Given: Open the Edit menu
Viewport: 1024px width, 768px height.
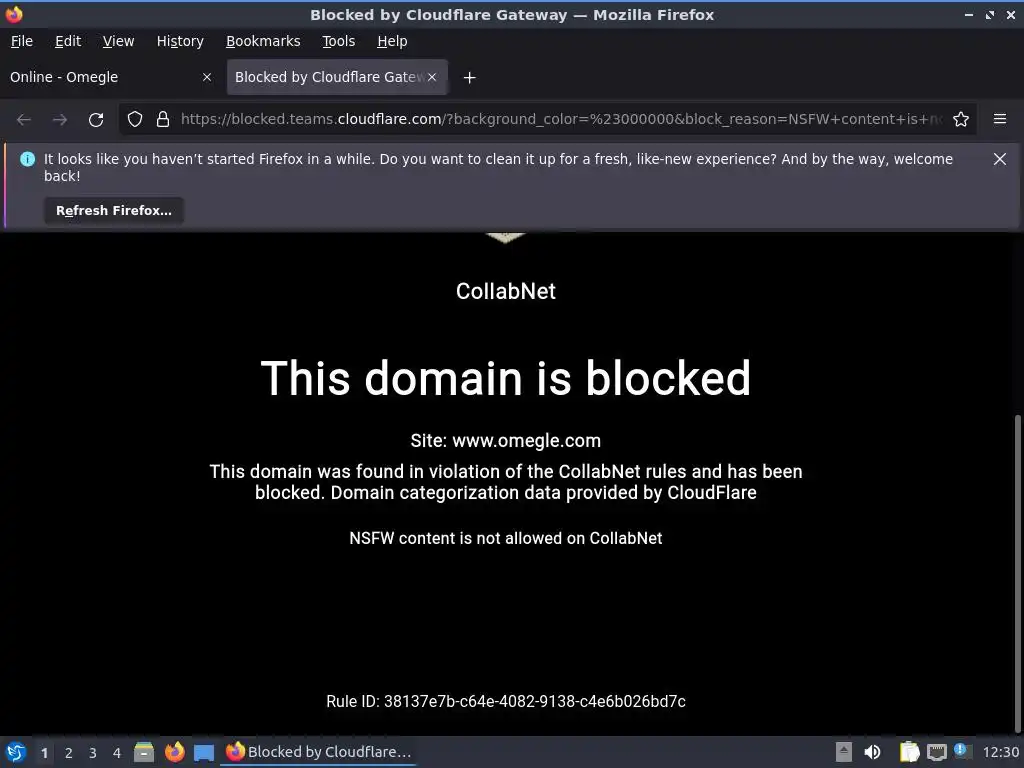Looking at the screenshot, I should tap(68, 41).
